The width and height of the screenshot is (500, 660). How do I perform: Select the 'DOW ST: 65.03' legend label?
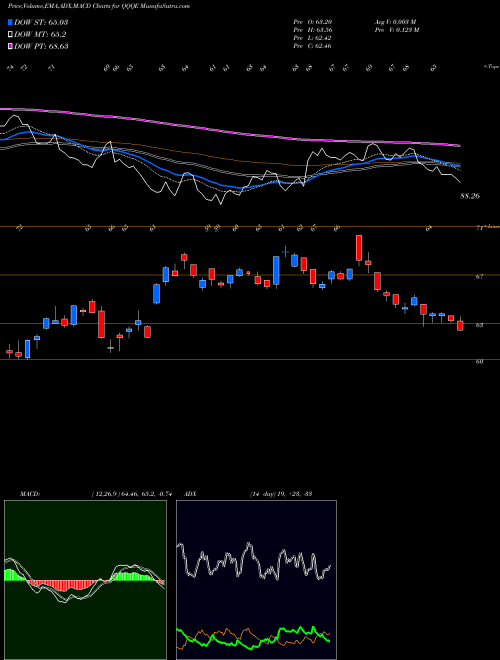point(41,22)
